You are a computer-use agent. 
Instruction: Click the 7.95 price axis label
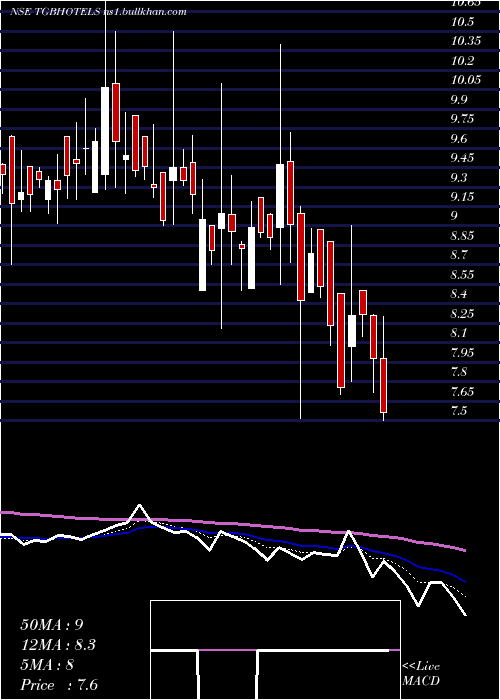tap(462, 353)
